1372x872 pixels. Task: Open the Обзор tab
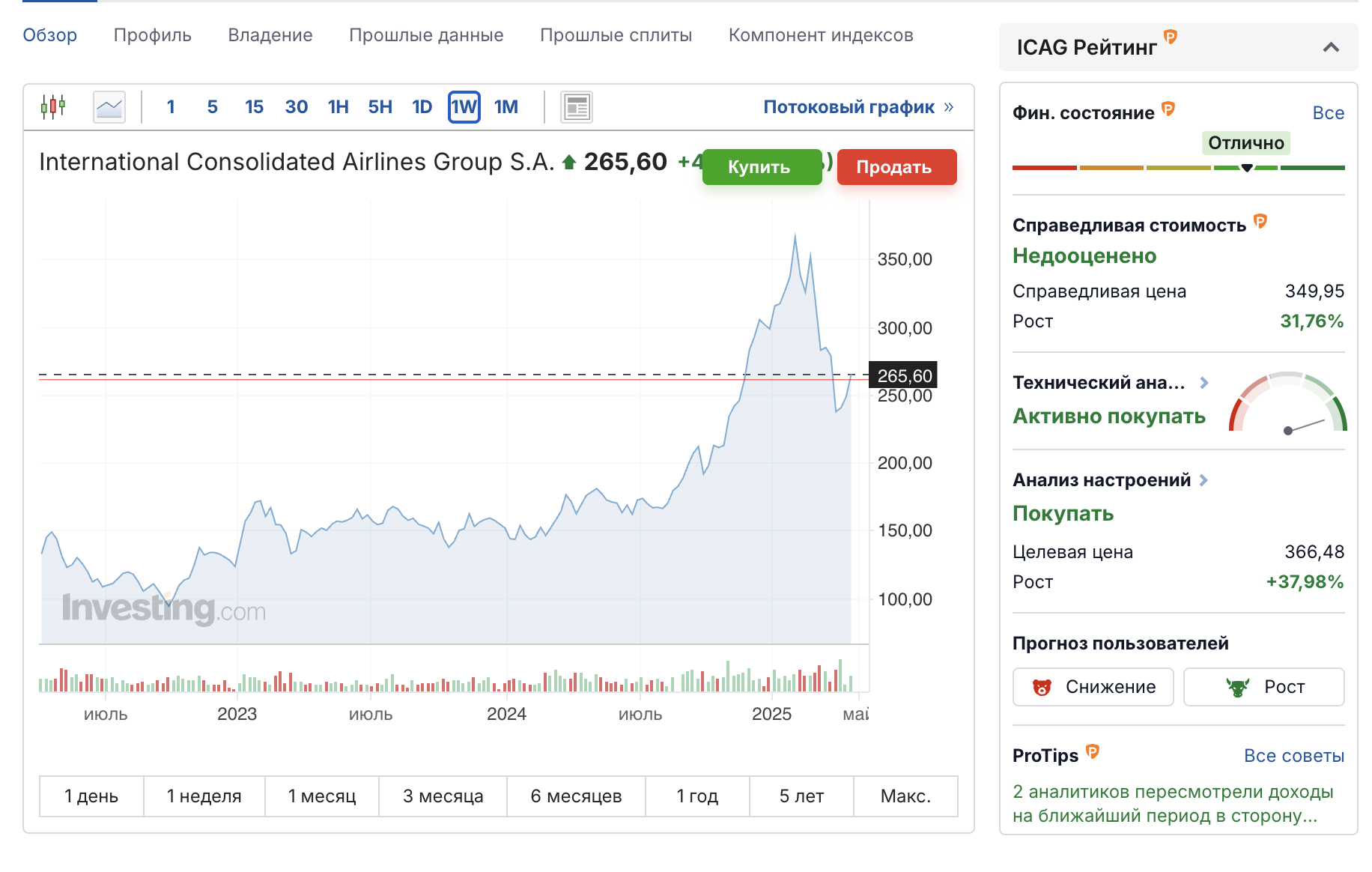50,35
